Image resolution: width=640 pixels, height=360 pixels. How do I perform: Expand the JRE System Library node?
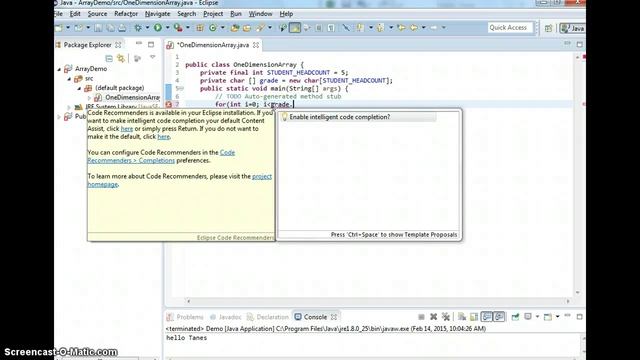pyautogui.click(x=69, y=107)
